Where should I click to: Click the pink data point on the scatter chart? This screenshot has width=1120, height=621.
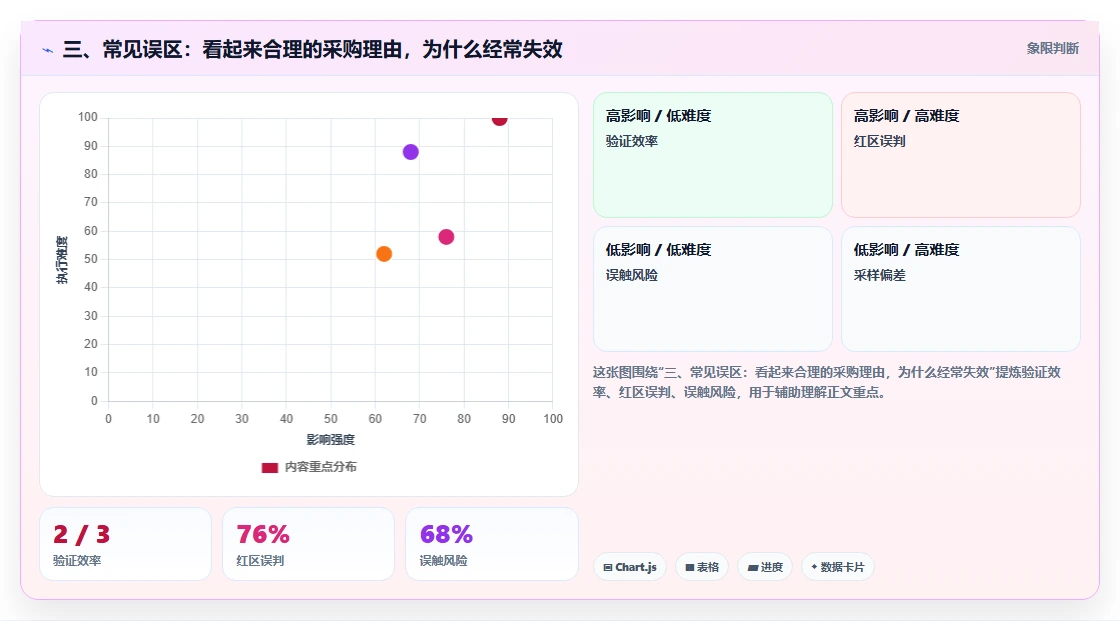446,237
